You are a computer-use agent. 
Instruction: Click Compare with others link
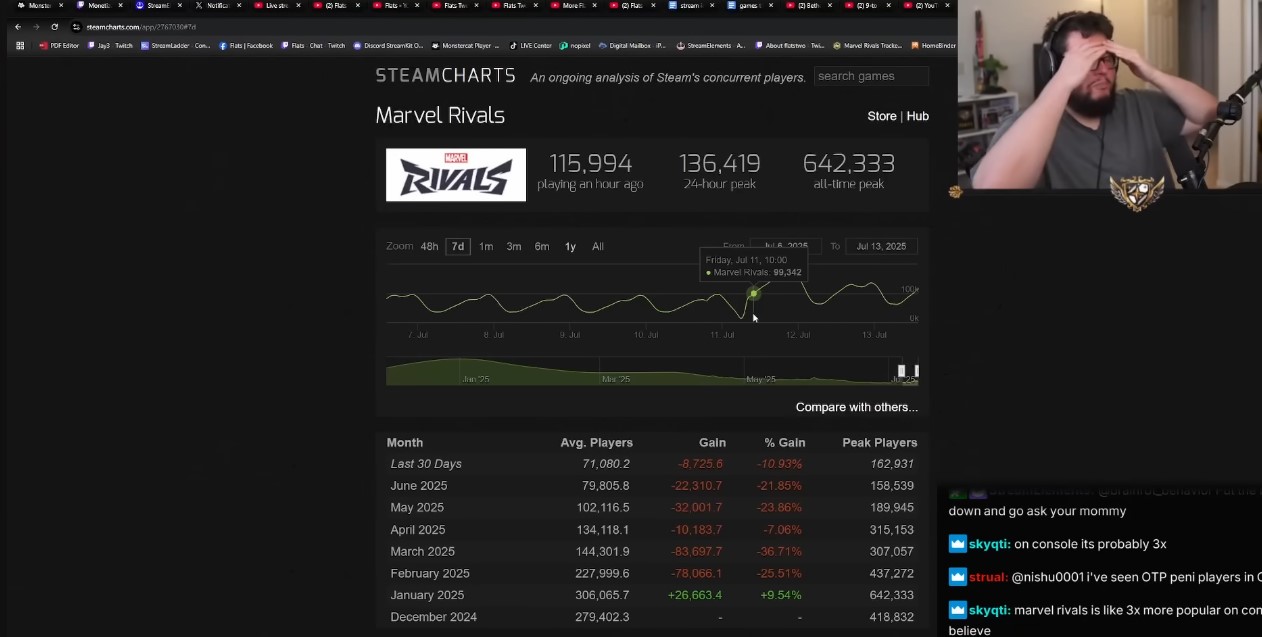(x=857, y=407)
